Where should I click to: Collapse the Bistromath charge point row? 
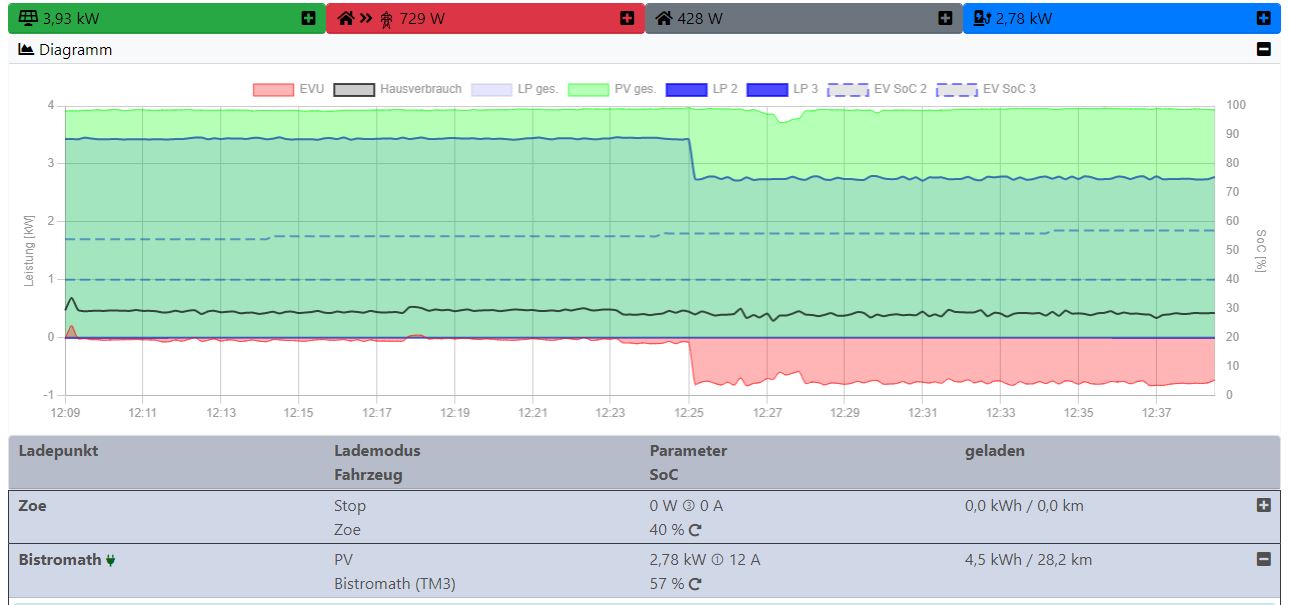click(x=1263, y=560)
